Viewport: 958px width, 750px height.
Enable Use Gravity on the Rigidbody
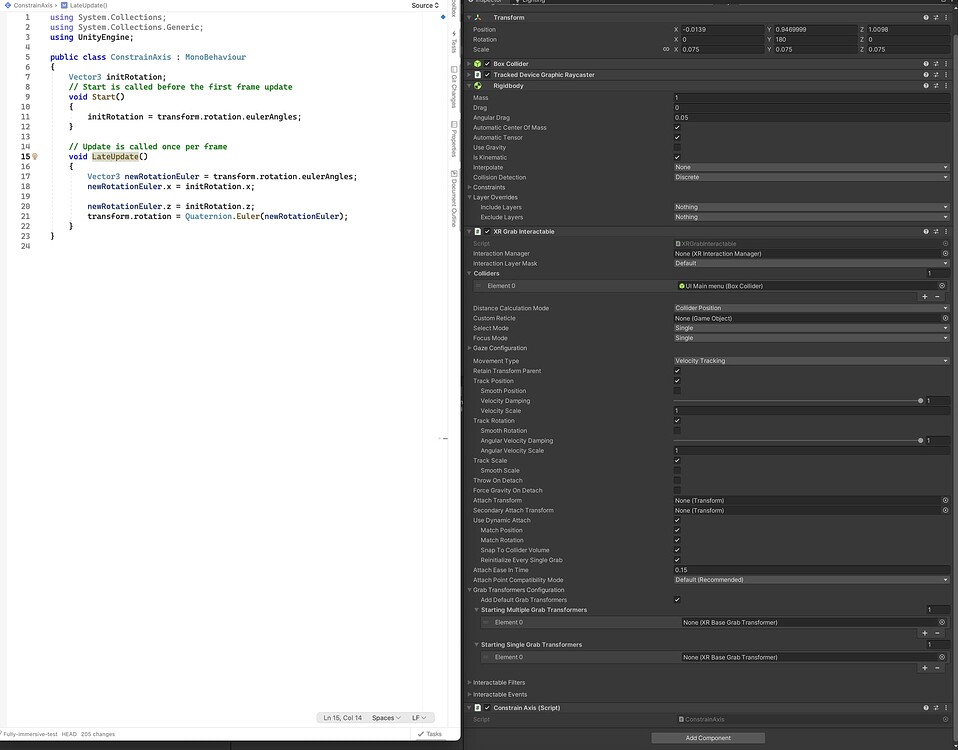(678, 147)
